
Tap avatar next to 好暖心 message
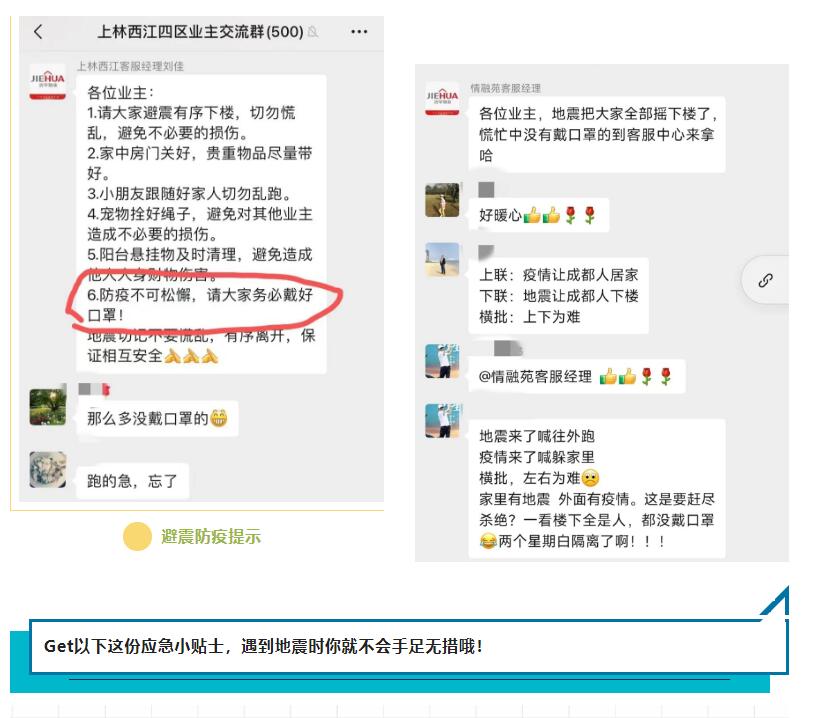(x=442, y=200)
